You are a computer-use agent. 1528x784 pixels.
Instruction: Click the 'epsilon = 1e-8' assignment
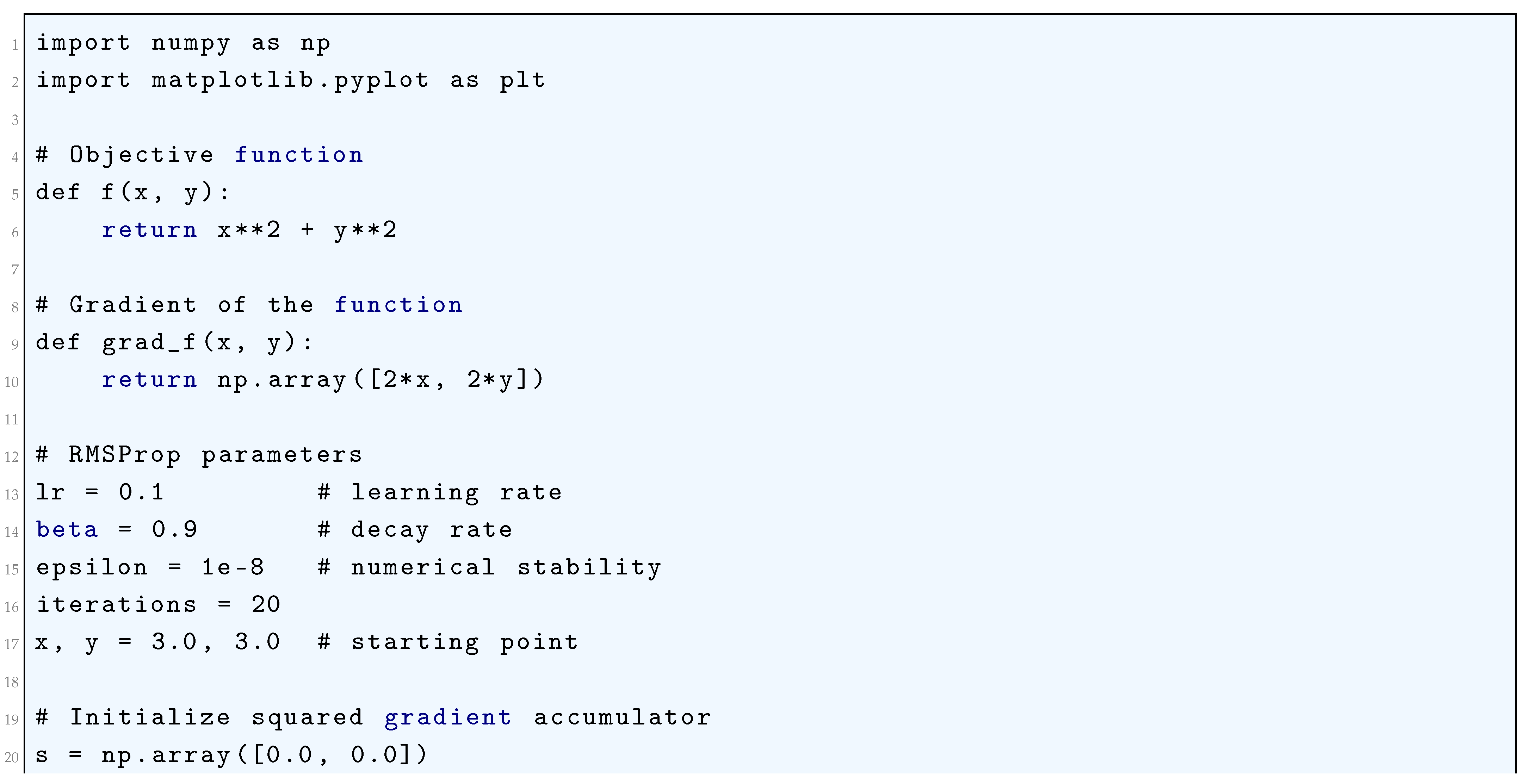[150, 567]
